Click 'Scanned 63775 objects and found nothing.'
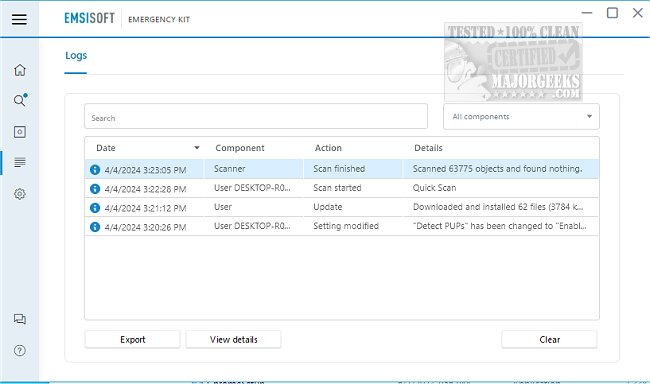This screenshot has height=384, width=650. 497,169
